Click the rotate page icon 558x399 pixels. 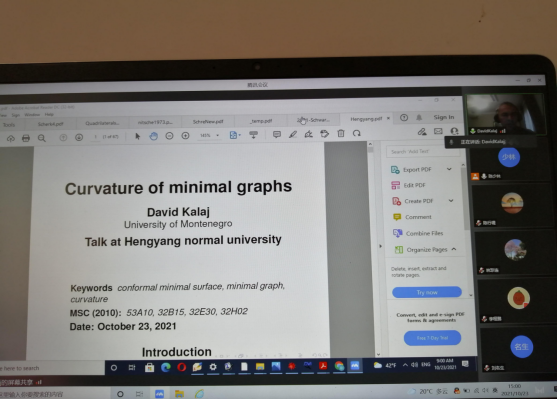(x=357, y=133)
